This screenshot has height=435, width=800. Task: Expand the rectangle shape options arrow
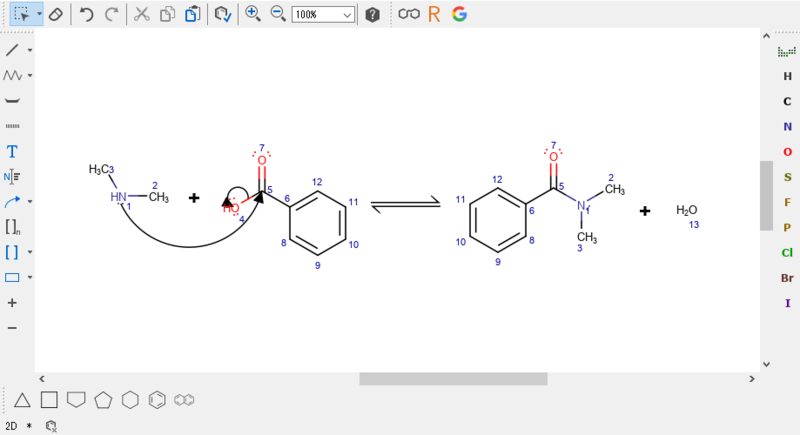pos(30,277)
